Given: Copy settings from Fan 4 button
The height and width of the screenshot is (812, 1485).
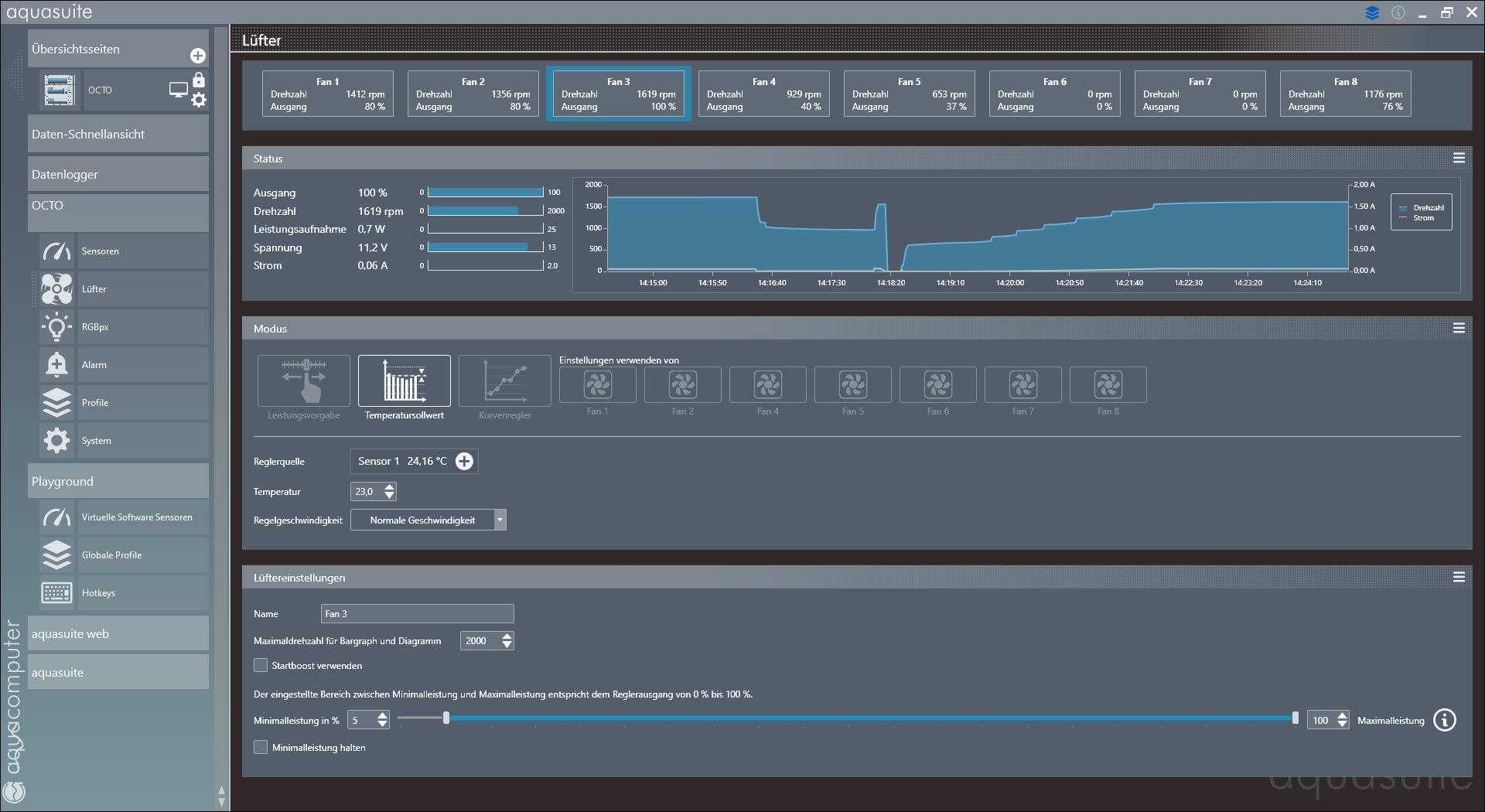Looking at the screenshot, I should click(767, 385).
